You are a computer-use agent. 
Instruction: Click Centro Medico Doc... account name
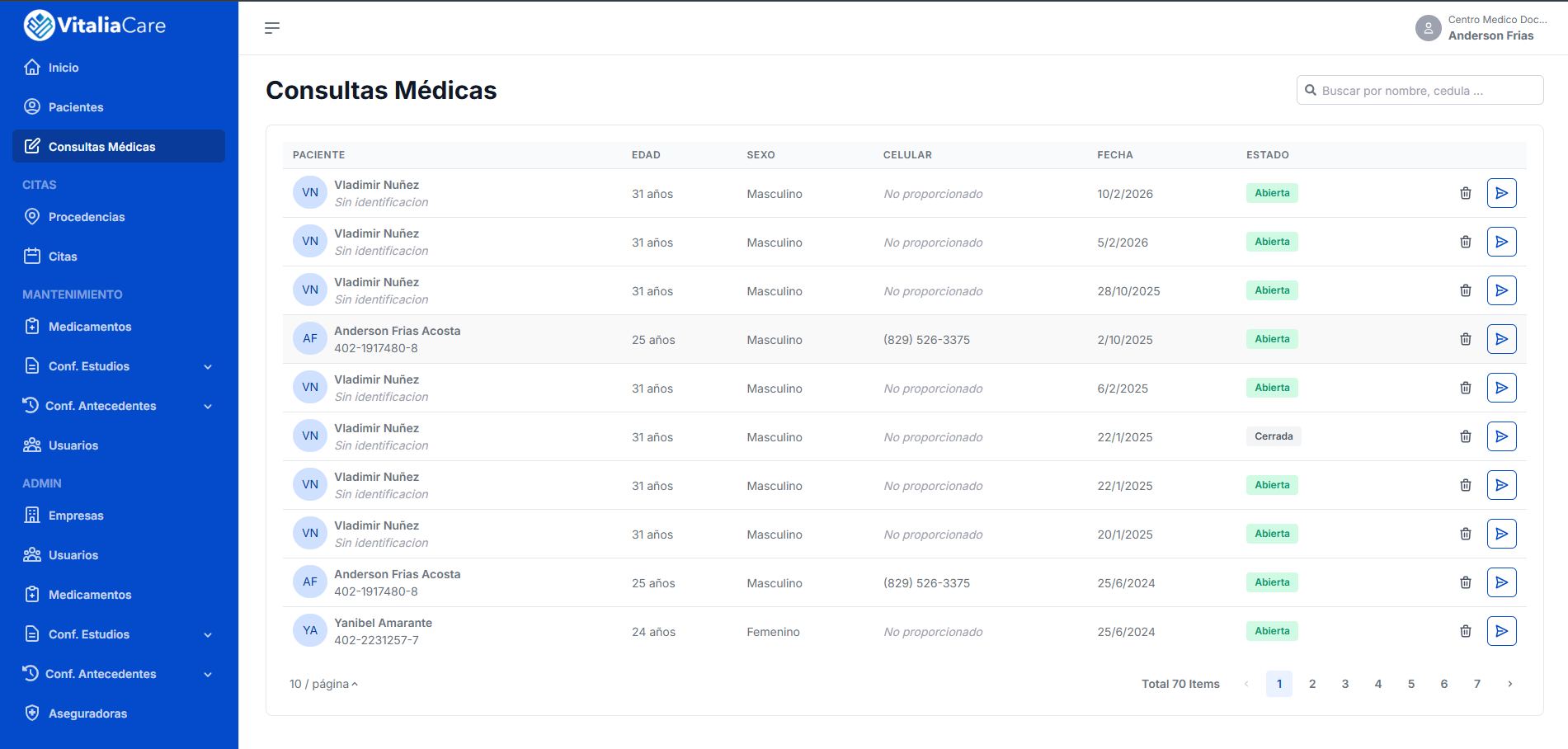[x=1497, y=20]
